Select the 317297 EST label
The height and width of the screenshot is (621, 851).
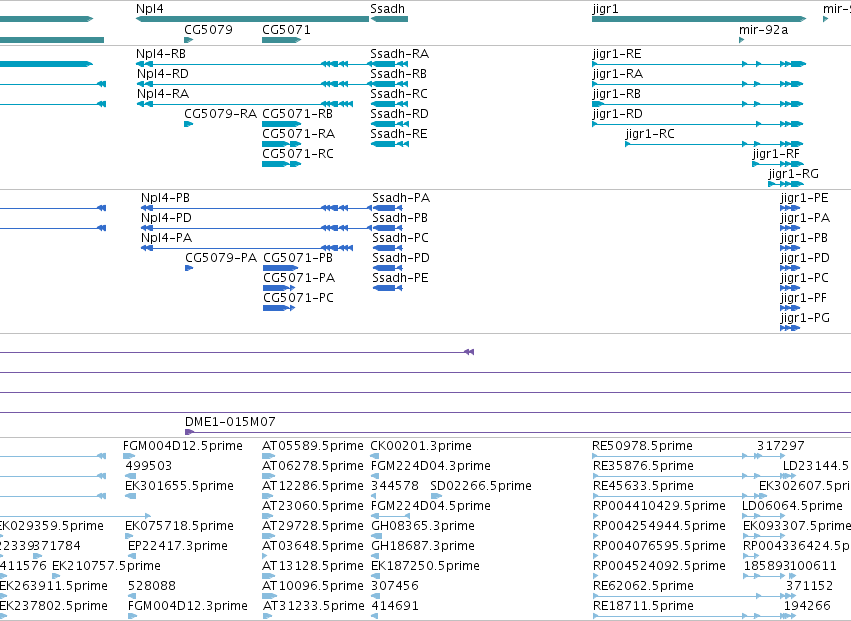pos(781,446)
